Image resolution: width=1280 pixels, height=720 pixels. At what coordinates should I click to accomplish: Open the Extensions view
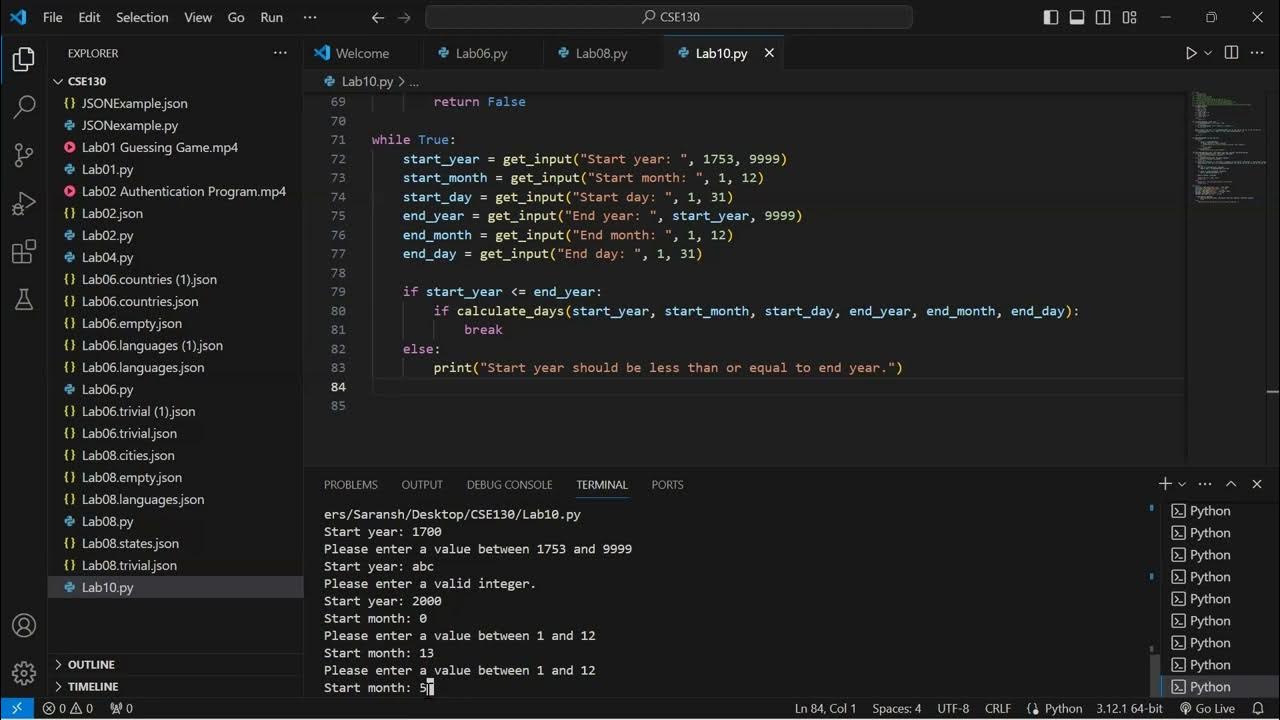coord(24,252)
